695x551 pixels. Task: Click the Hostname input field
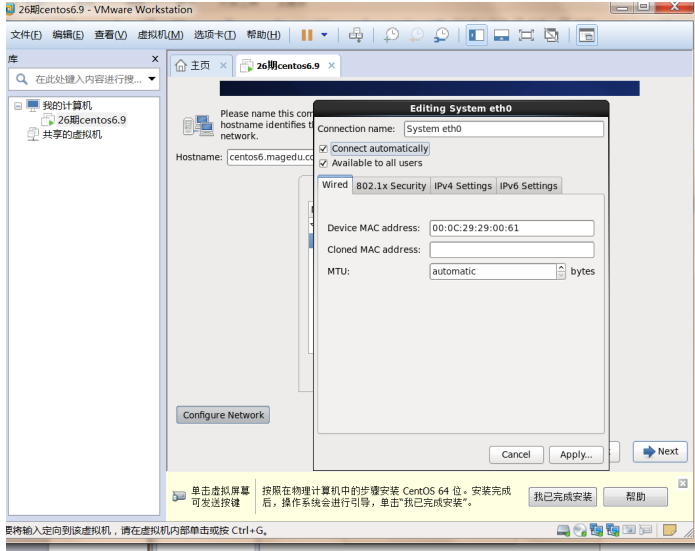pyautogui.click(x=270, y=157)
